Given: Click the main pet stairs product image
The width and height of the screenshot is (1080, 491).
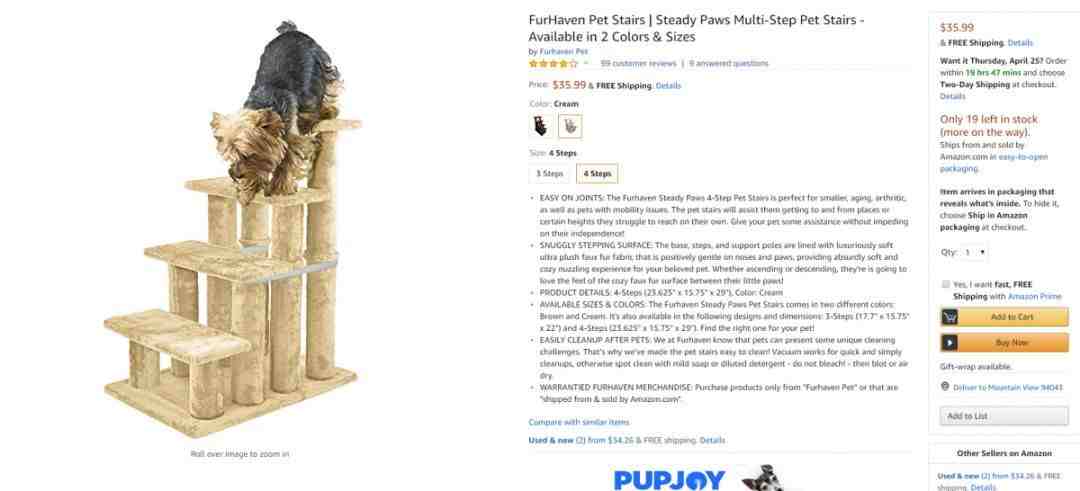Looking at the screenshot, I should 234,230.
